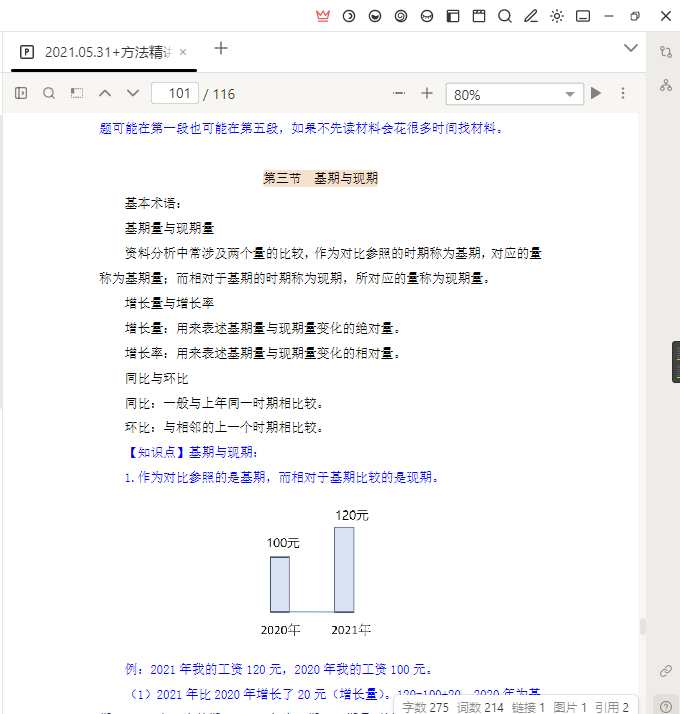Zoom in with plus button

427,93
